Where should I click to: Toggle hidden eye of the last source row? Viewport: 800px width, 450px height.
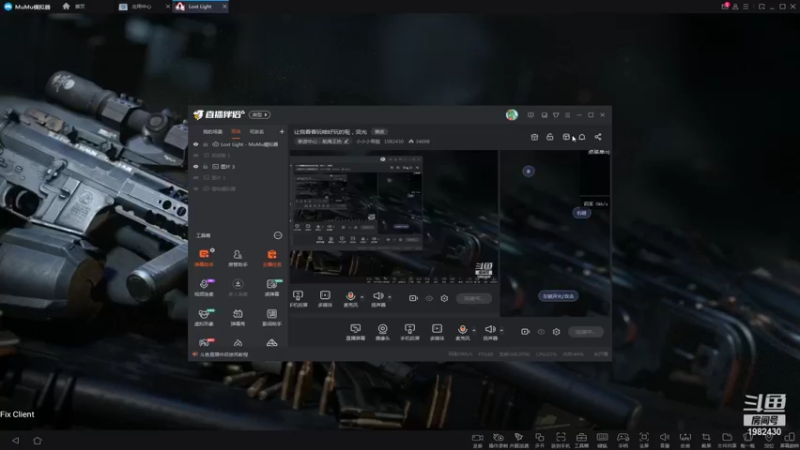pyautogui.click(x=196, y=189)
